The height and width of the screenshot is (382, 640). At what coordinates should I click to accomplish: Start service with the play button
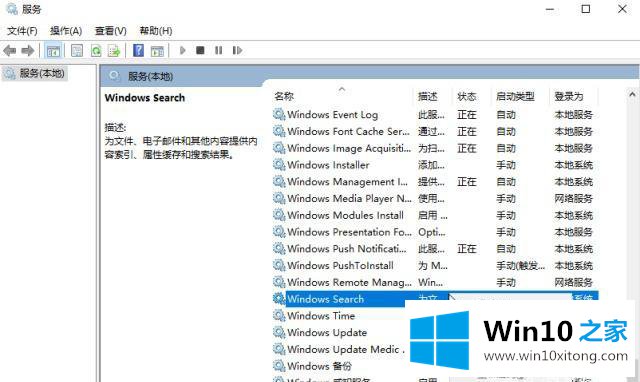[x=182, y=50]
